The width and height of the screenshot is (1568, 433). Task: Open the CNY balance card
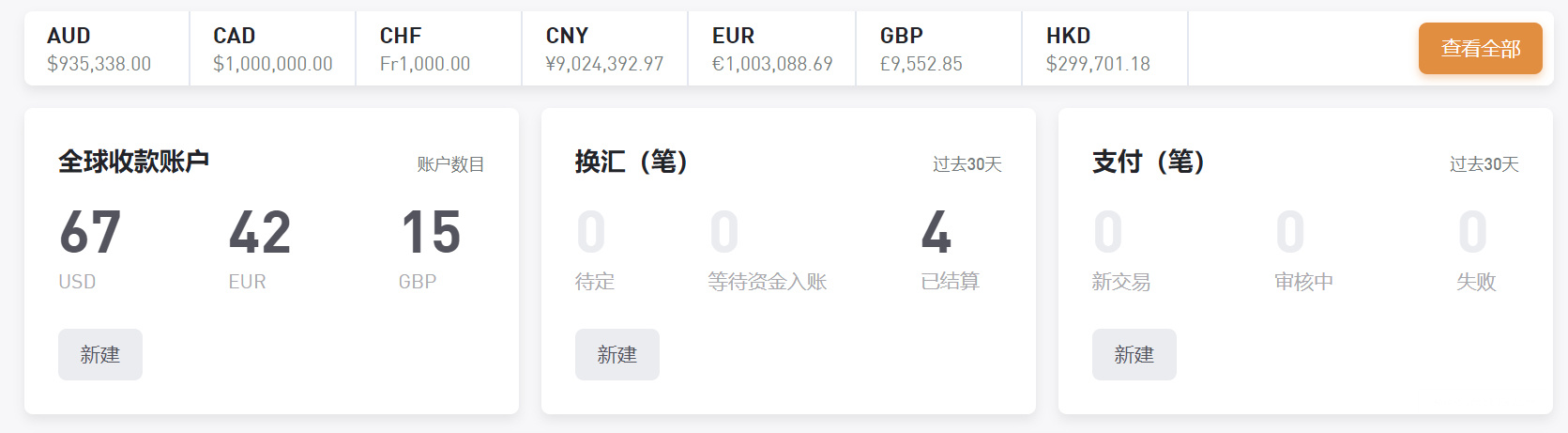pos(605,49)
